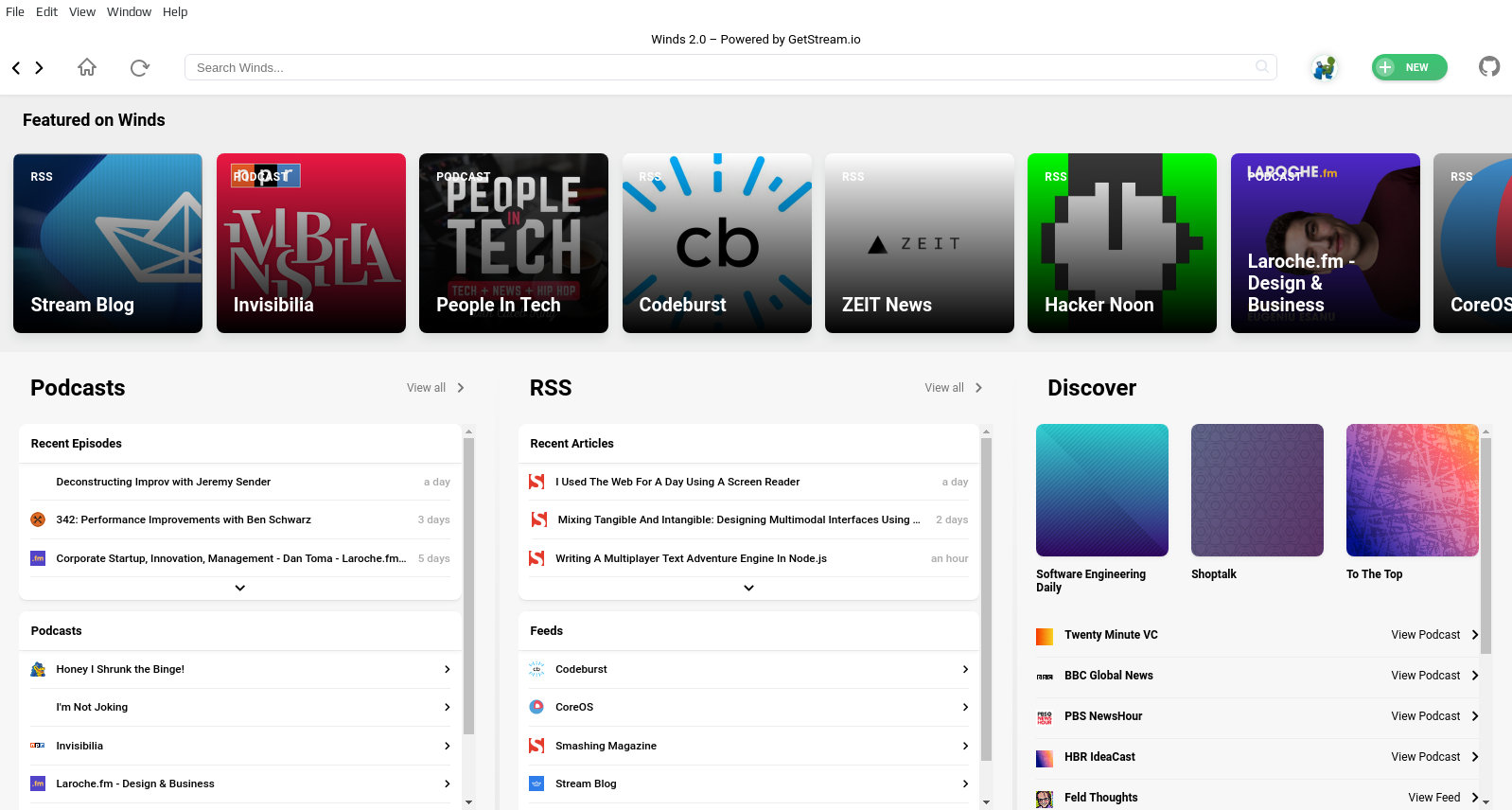Expand the Recent Episodes list
This screenshot has width=1512, height=810.
pyautogui.click(x=240, y=588)
